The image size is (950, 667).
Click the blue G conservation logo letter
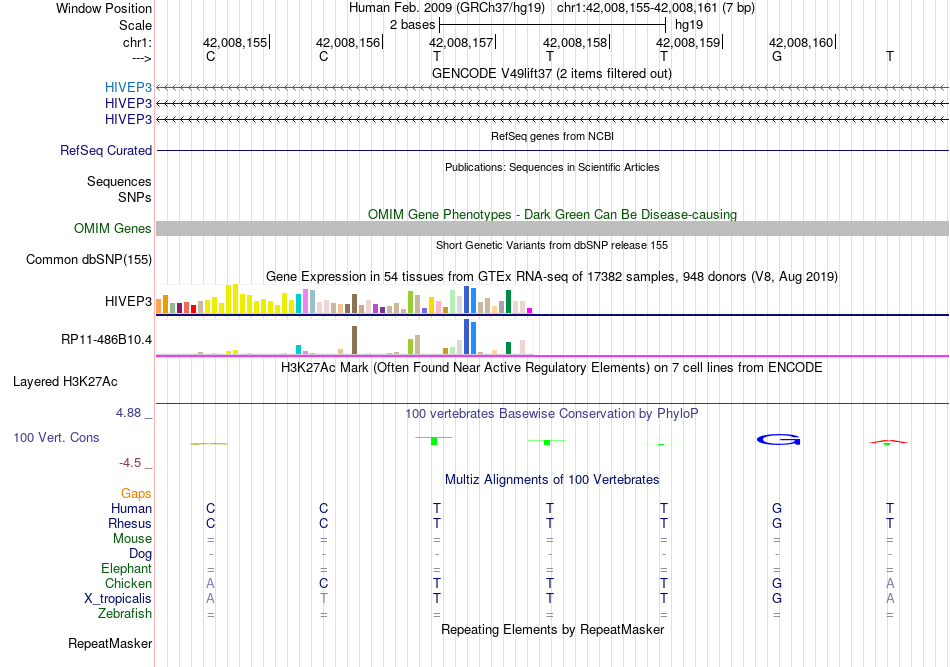point(779,440)
